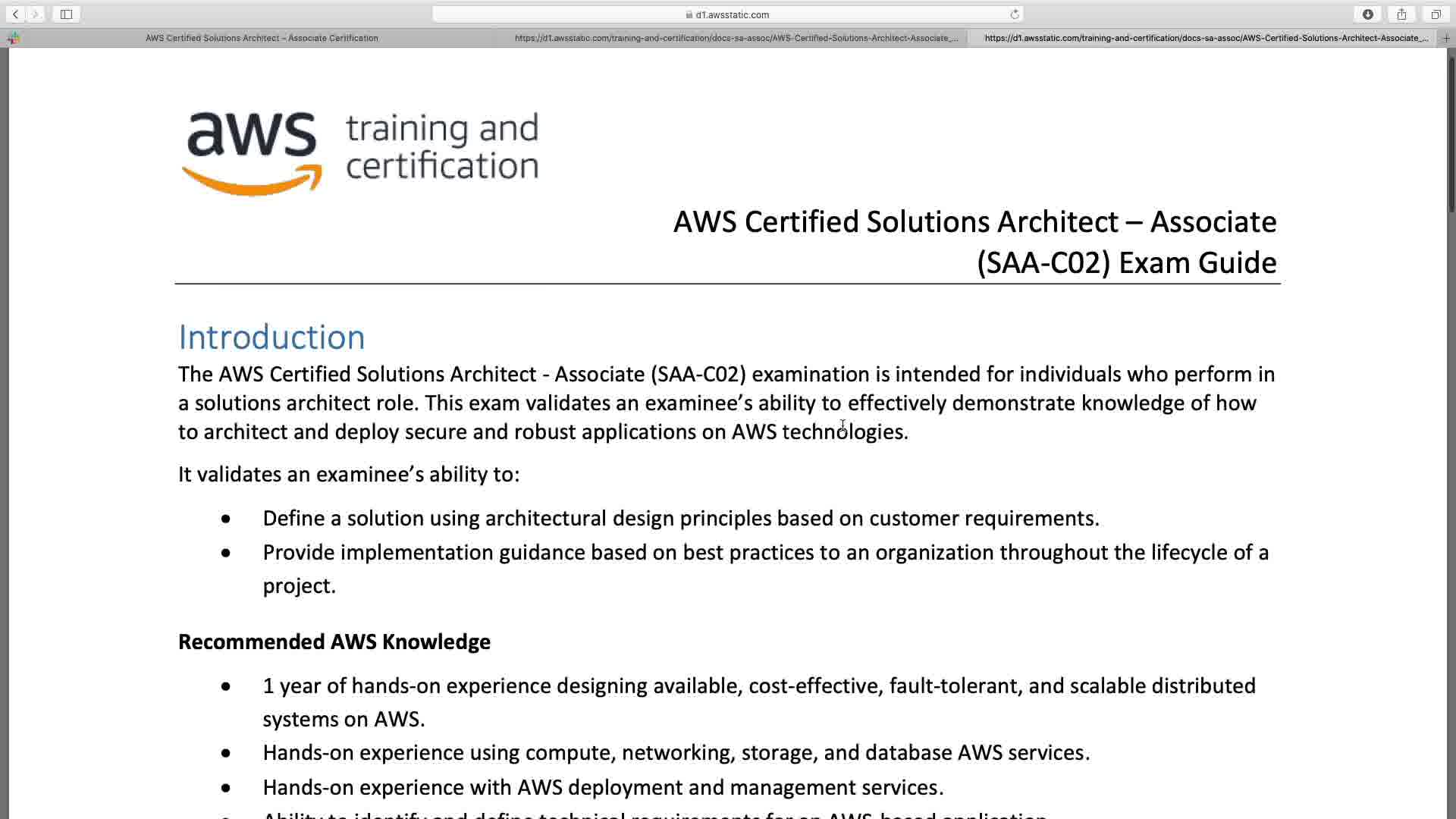Select the rightmost active exam guide tab
The image size is (1456, 819).
1206,38
